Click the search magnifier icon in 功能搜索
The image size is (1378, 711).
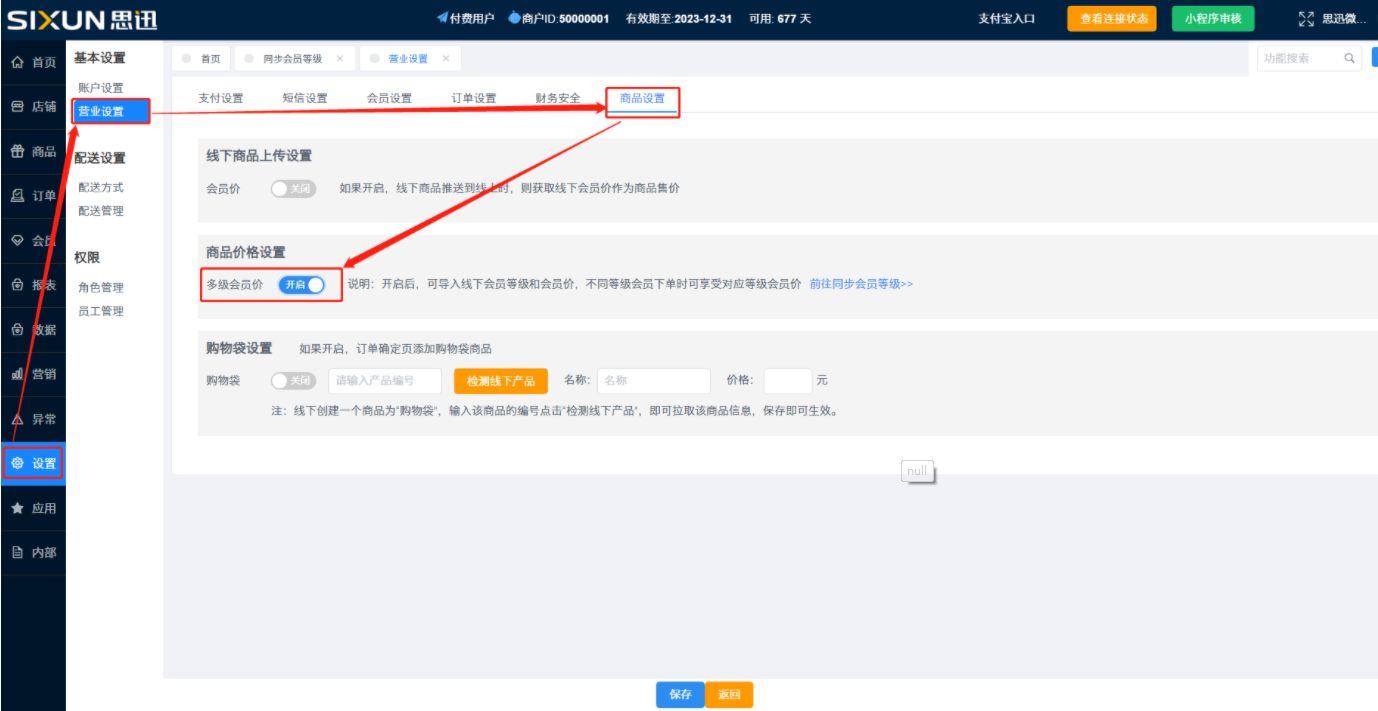pos(1349,59)
